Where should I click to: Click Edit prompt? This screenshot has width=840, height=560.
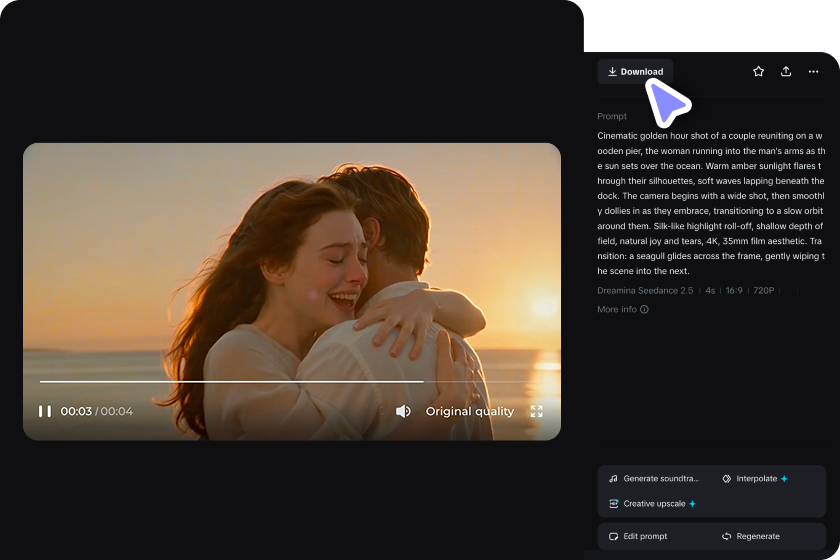point(638,536)
